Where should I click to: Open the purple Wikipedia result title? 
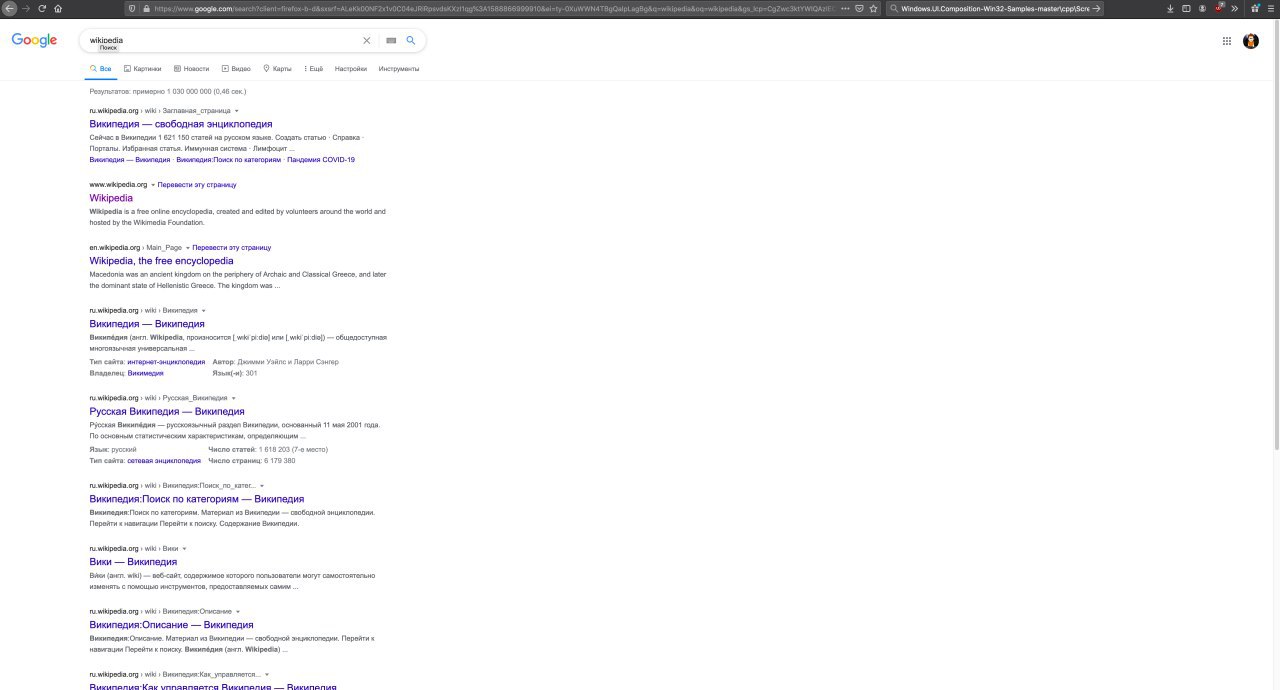111,198
